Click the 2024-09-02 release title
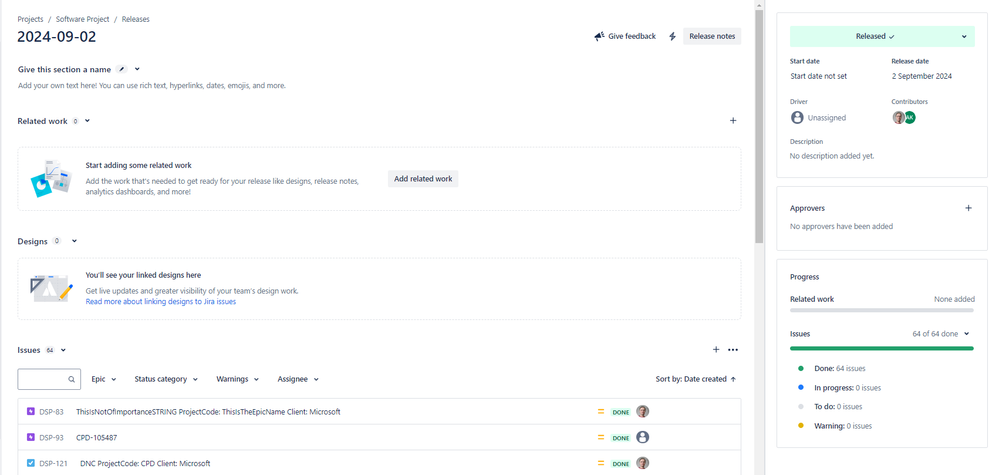999x475 pixels. pos(57,37)
